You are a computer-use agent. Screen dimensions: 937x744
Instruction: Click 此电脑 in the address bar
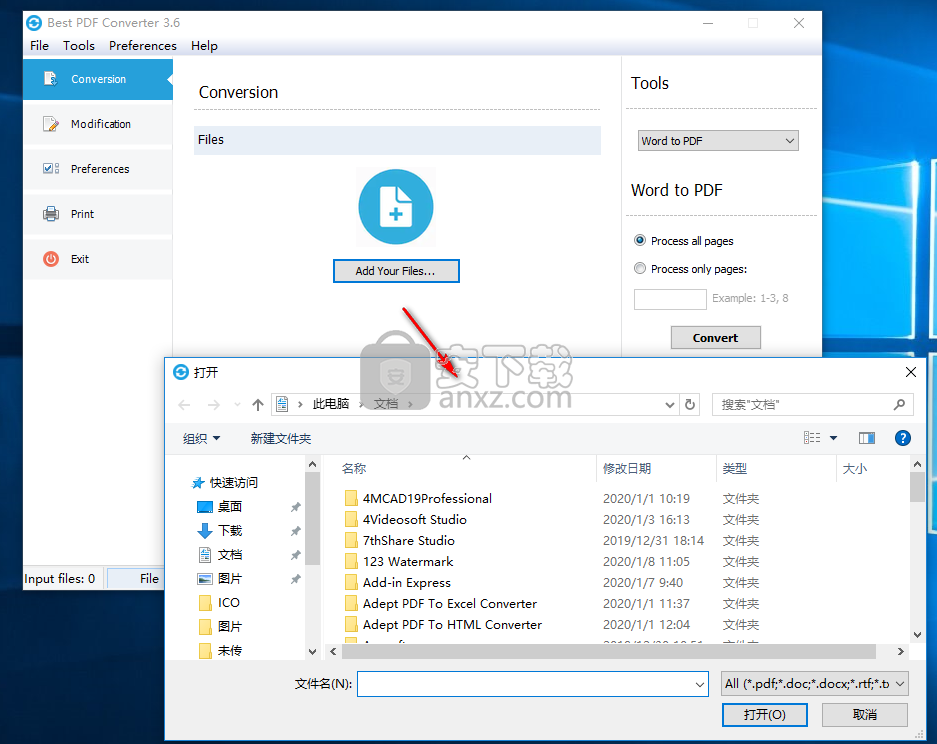click(x=330, y=404)
